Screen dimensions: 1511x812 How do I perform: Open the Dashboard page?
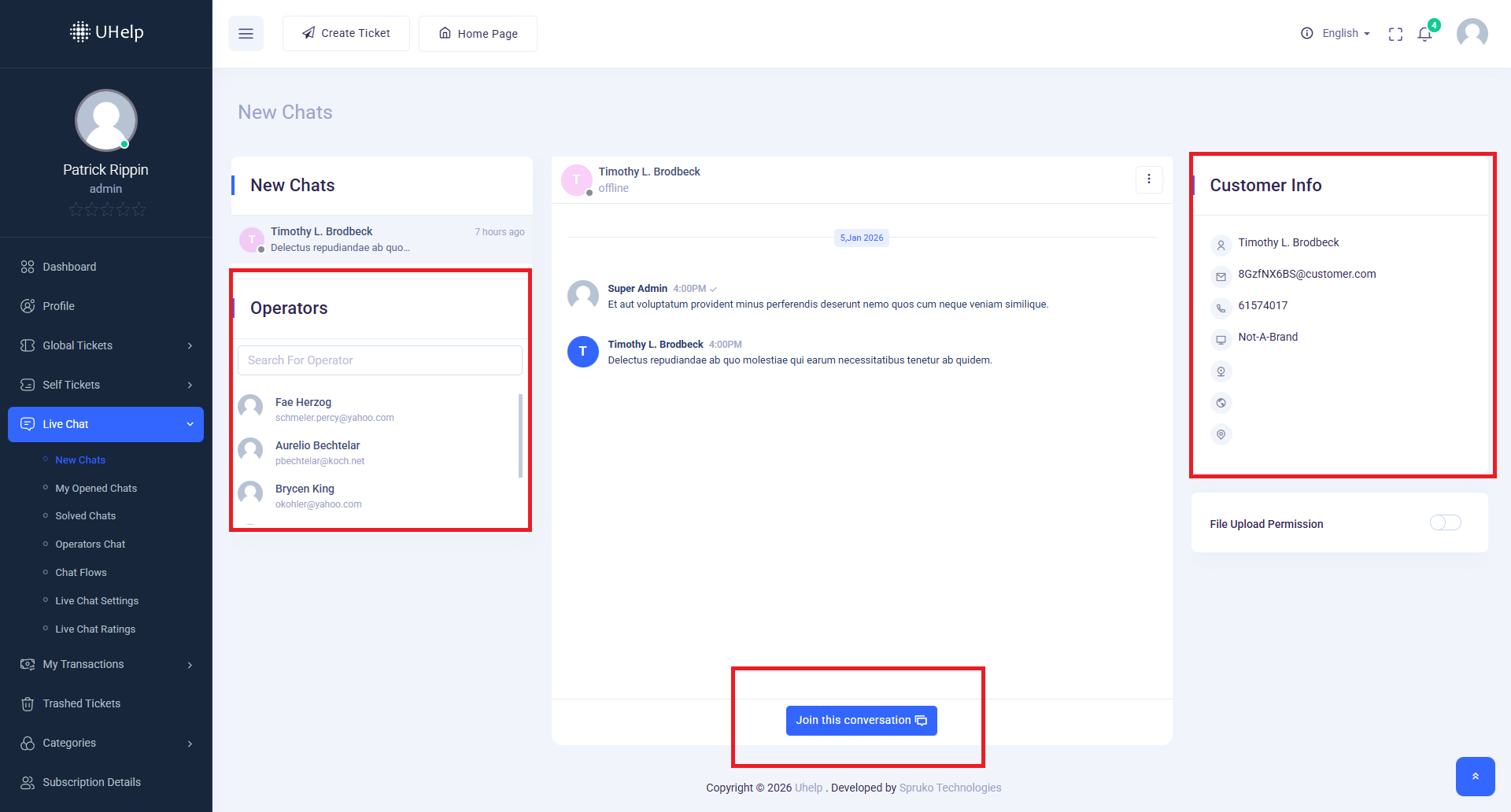tap(69, 267)
